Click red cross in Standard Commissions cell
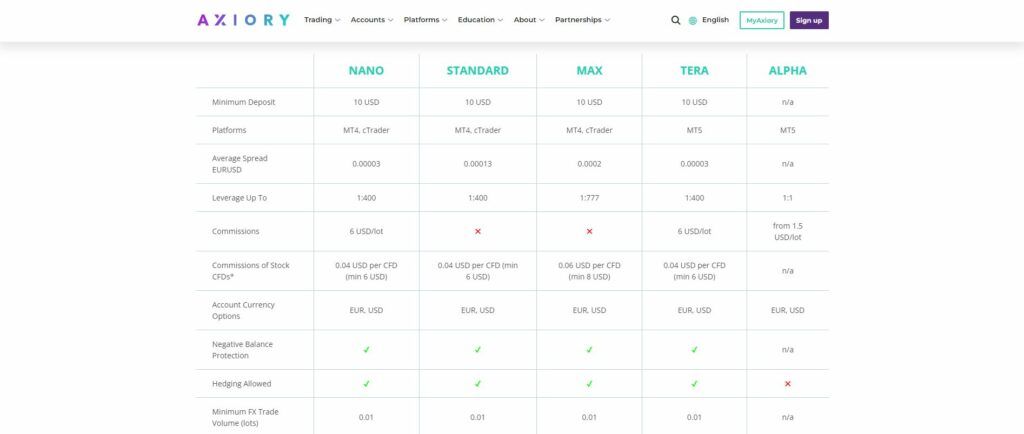 pos(477,232)
